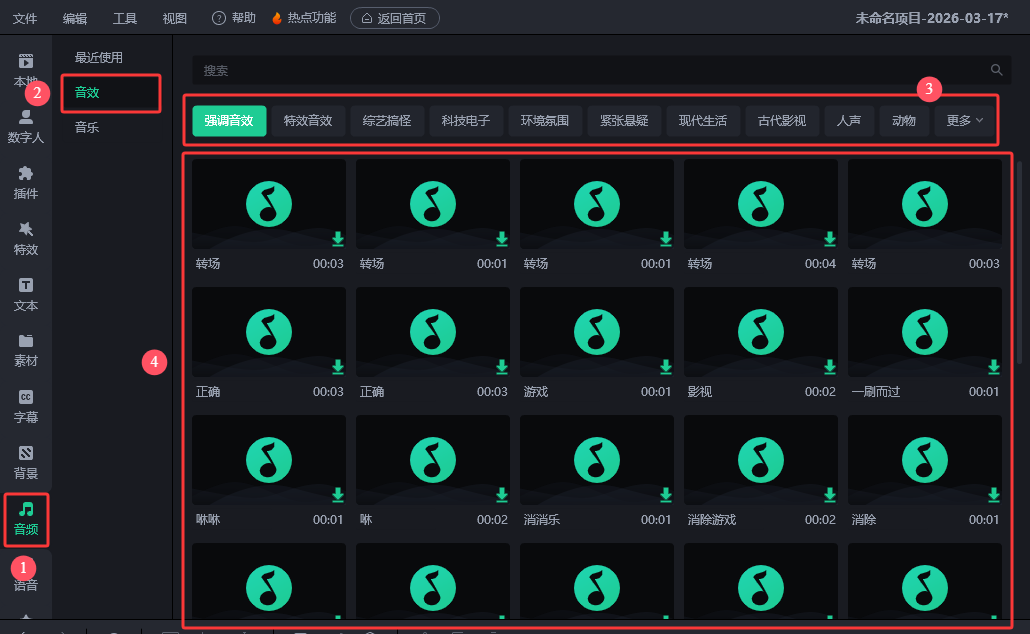
Task: Select the 消消乐 sound effect thumbnail
Action: point(596,460)
